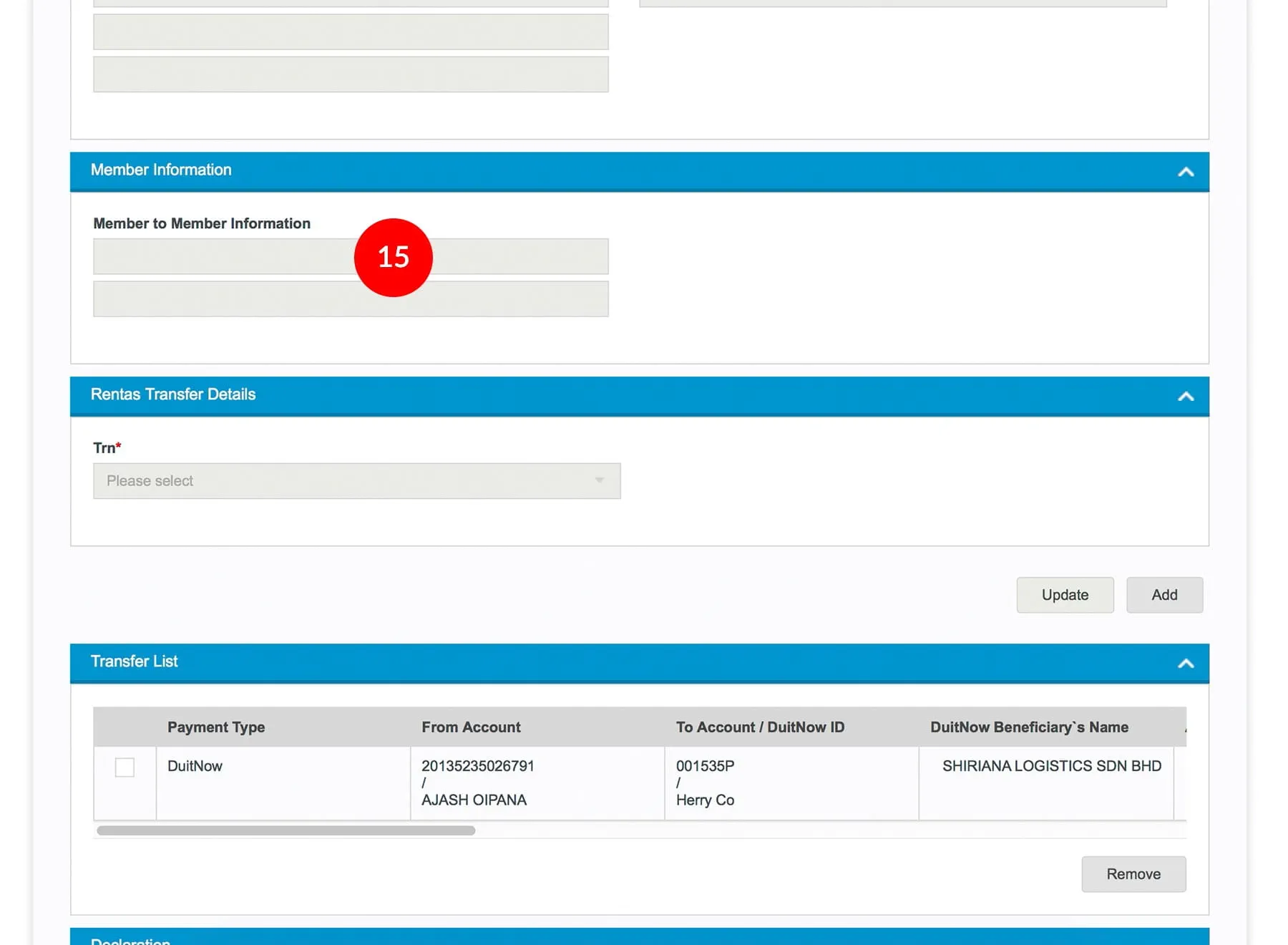Click the Add button

click(1163, 595)
